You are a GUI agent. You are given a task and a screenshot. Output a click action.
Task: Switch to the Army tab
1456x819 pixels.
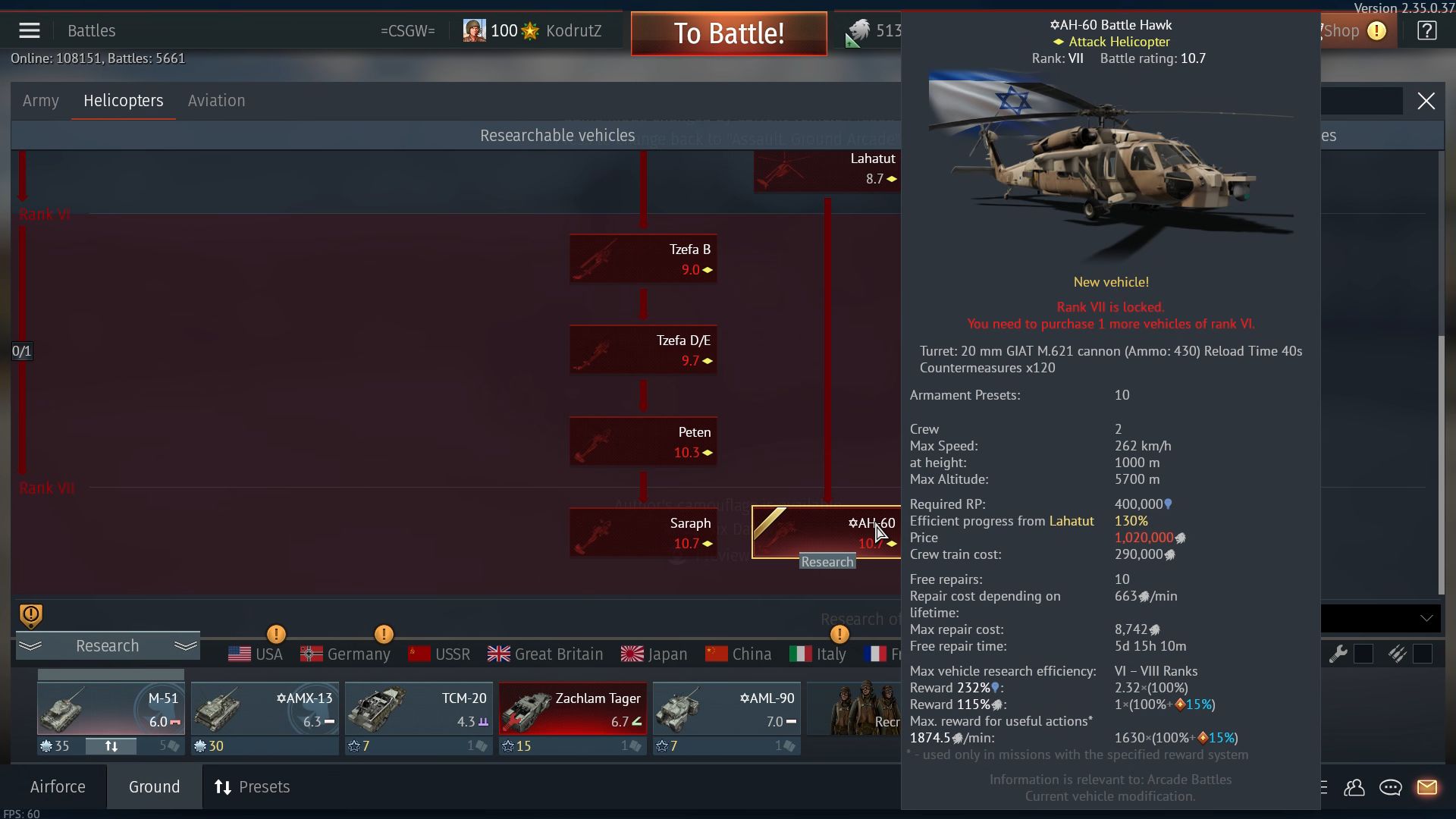tap(41, 101)
